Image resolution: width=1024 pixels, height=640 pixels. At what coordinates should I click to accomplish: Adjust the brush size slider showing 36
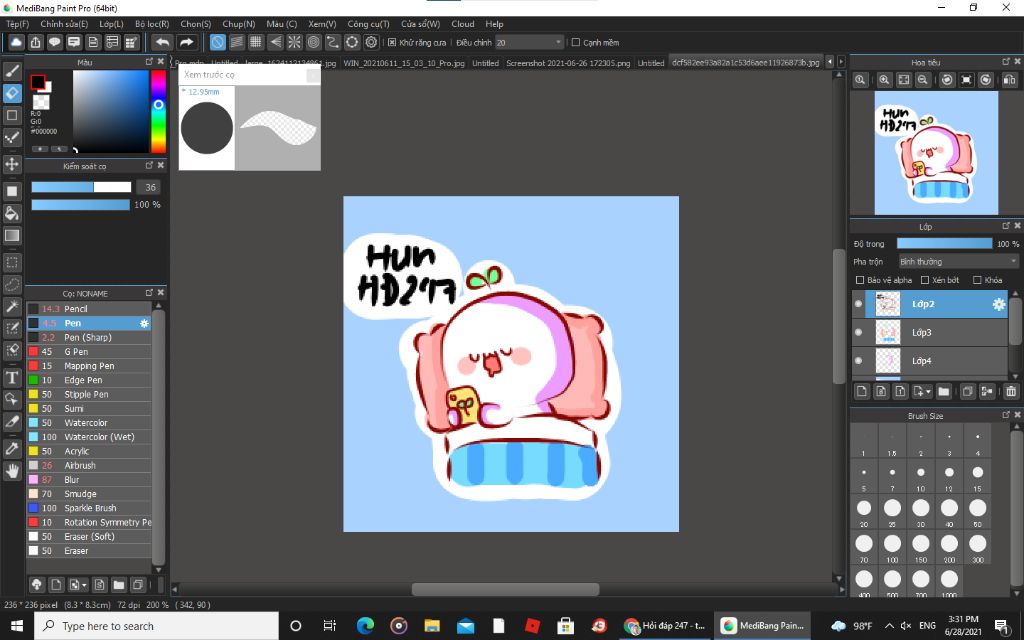(x=82, y=187)
